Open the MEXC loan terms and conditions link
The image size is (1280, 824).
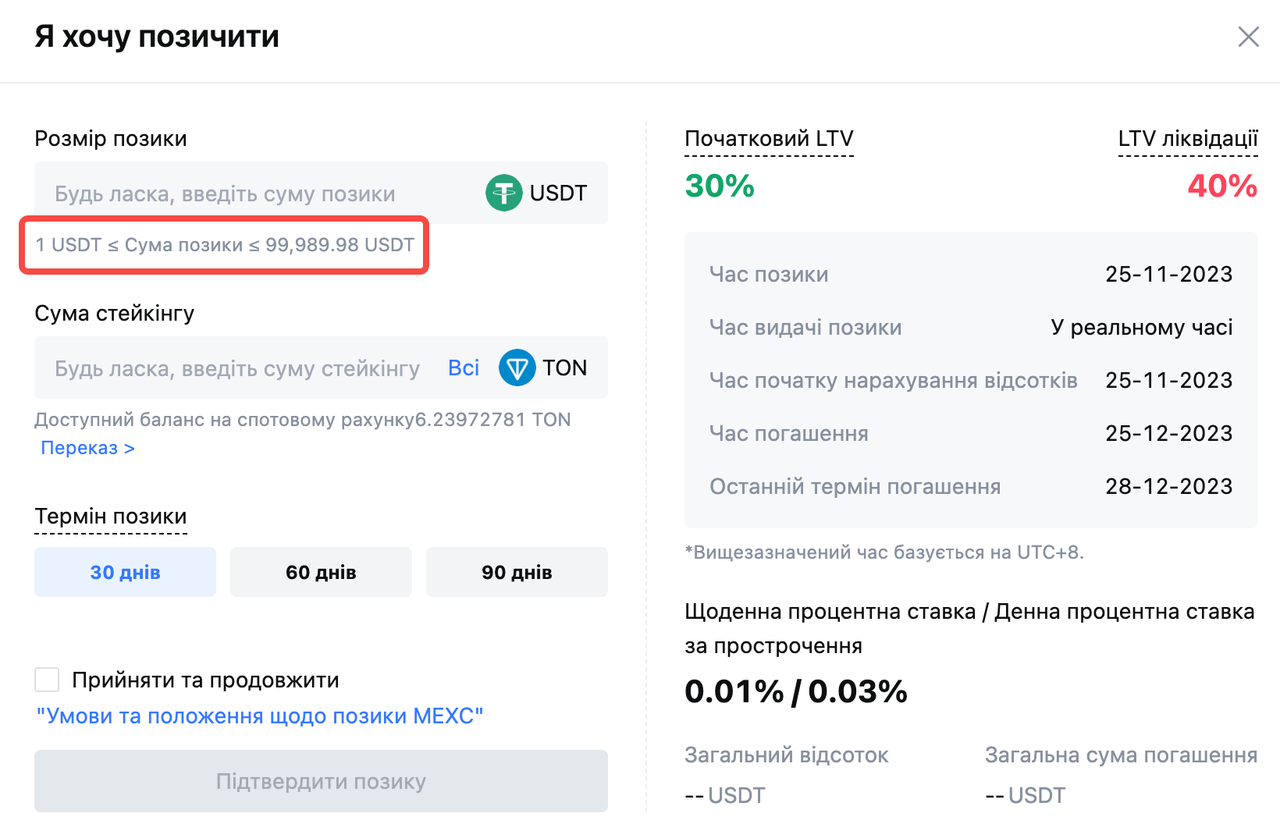(x=260, y=716)
